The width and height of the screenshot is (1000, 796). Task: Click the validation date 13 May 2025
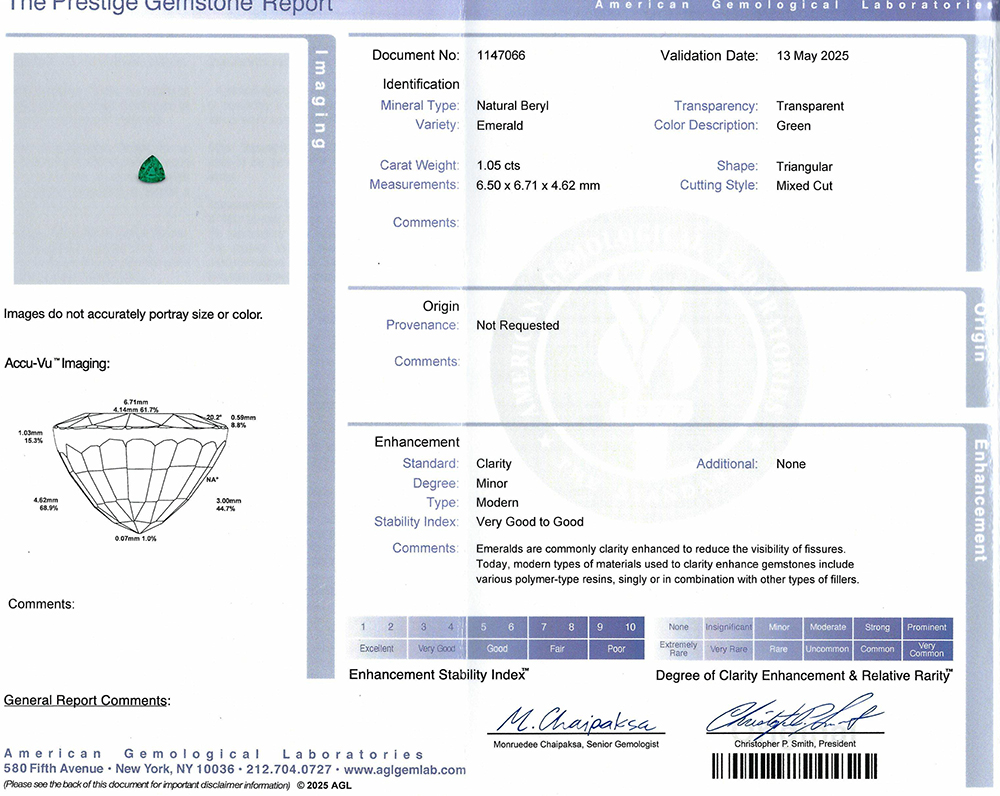point(812,55)
